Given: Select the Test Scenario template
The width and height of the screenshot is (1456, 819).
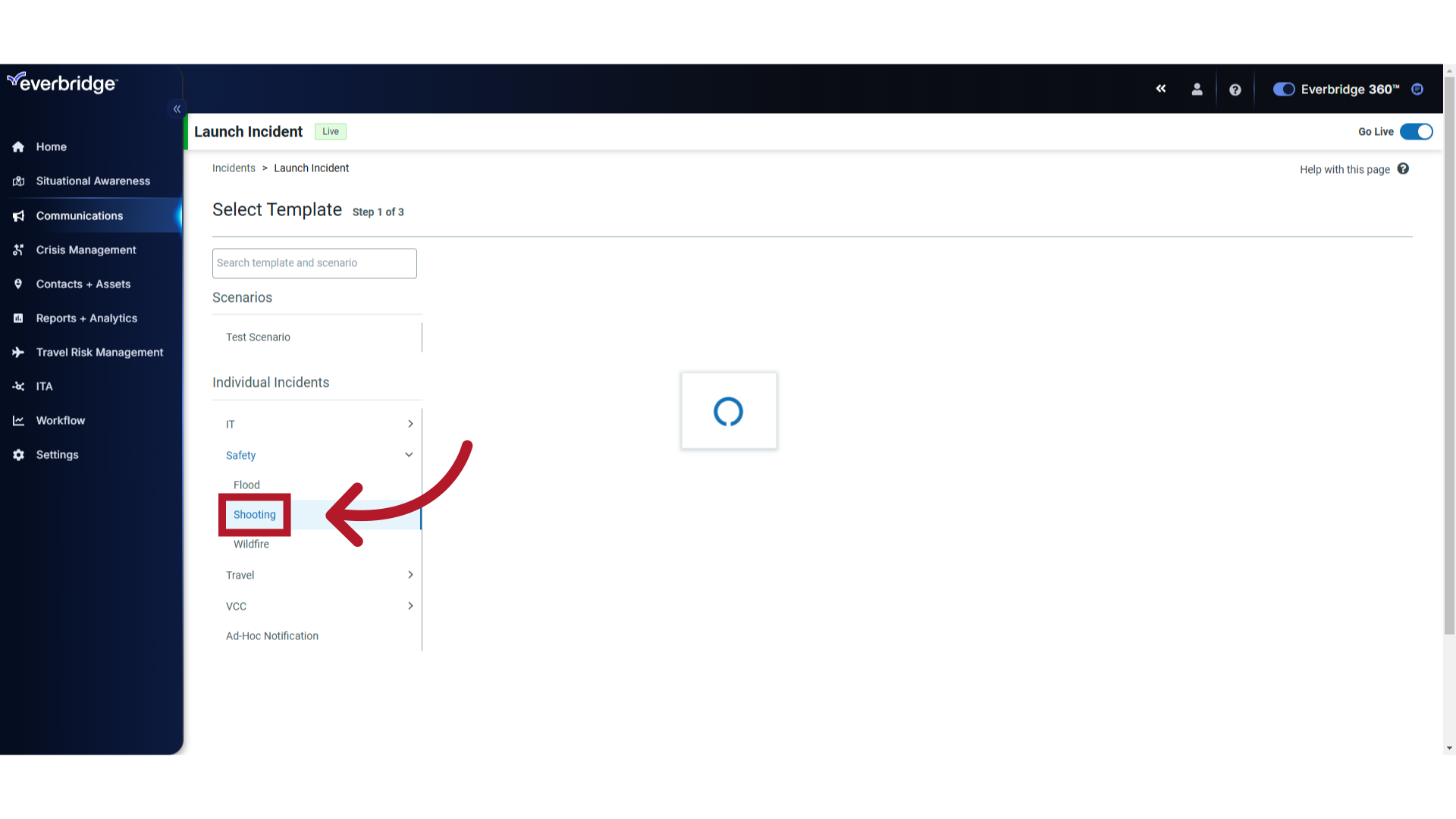Looking at the screenshot, I should pyautogui.click(x=258, y=336).
